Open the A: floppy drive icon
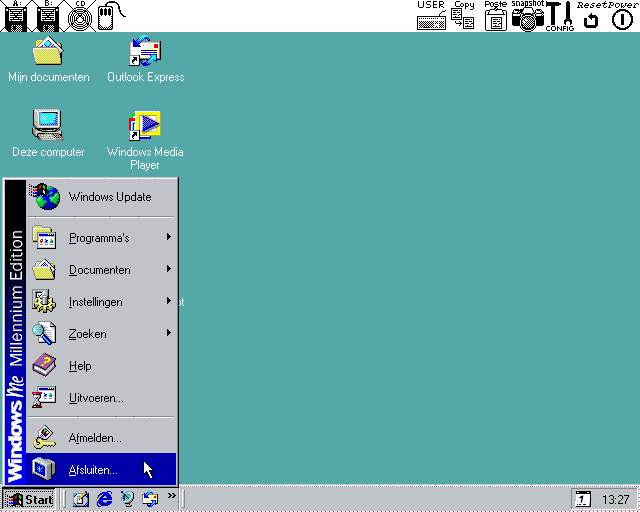This screenshot has width=640, height=512. (x=16, y=16)
